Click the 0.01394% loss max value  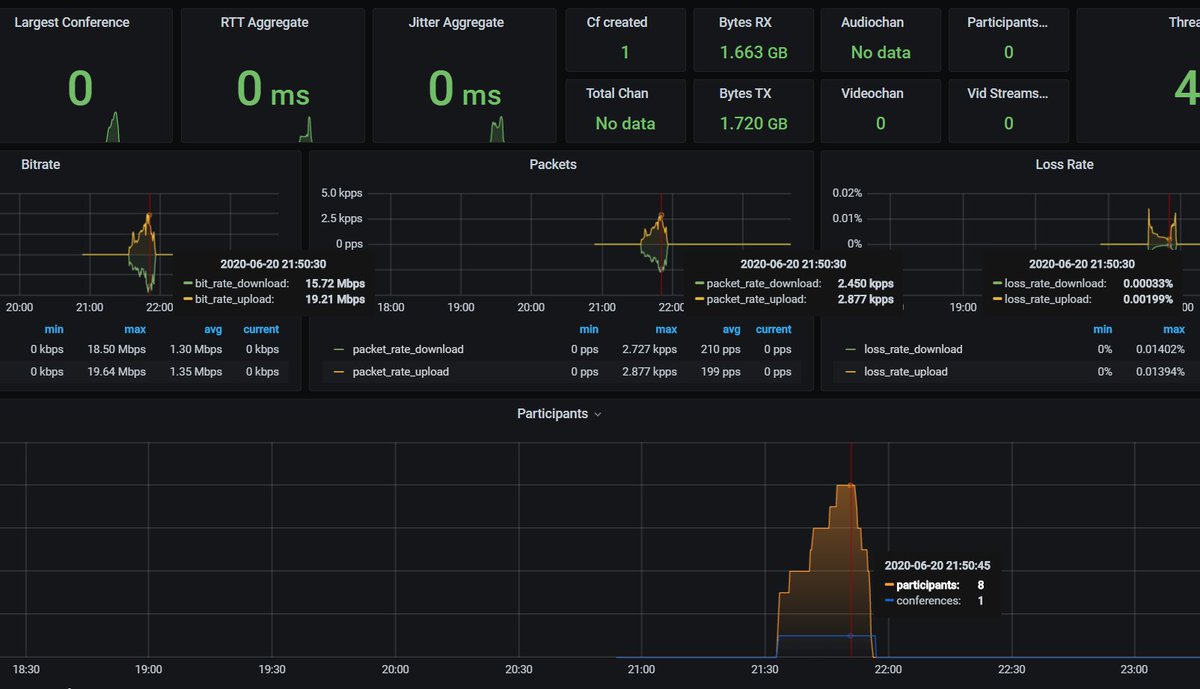tap(1160, 372)
